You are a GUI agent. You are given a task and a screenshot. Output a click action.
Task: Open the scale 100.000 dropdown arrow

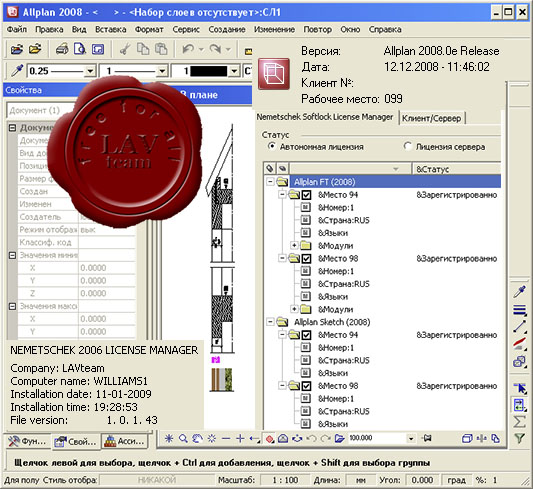point(411,439)
